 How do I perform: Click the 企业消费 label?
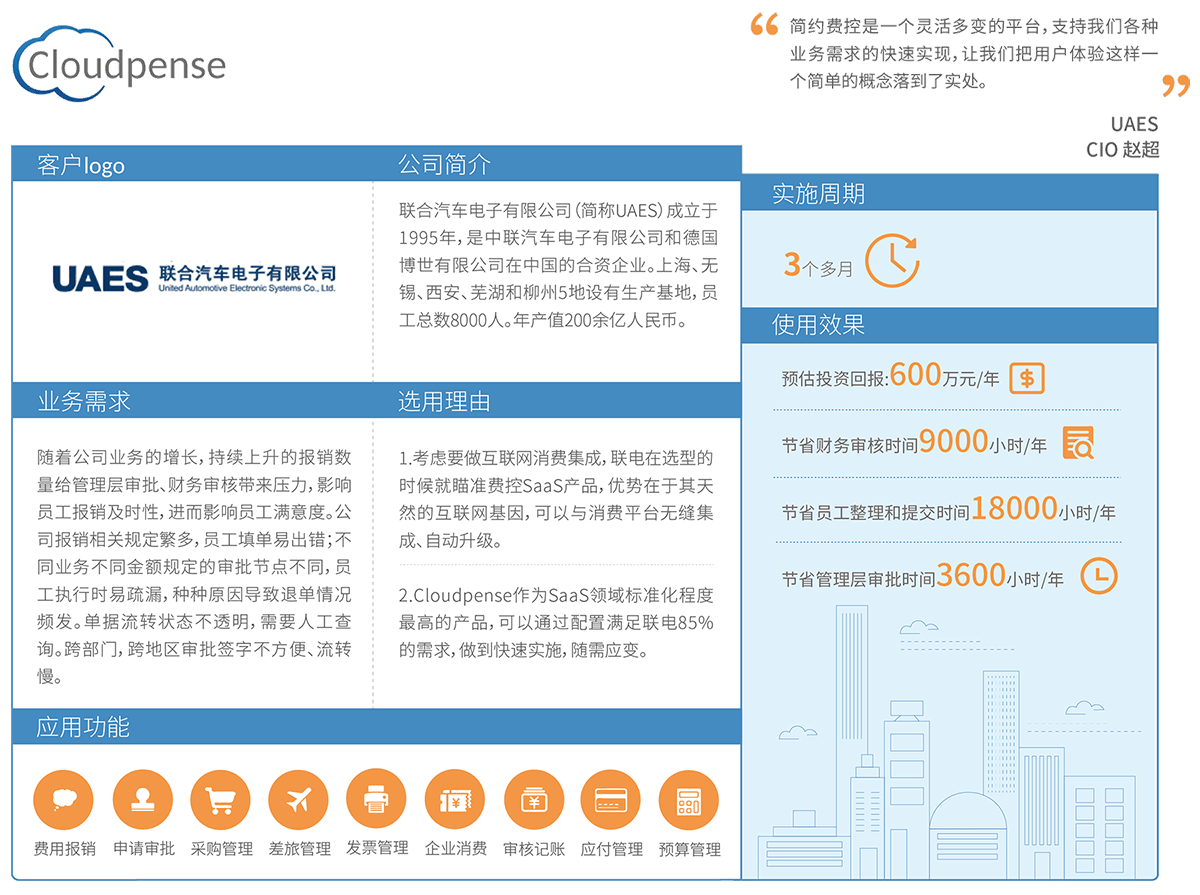pos(455,849)
